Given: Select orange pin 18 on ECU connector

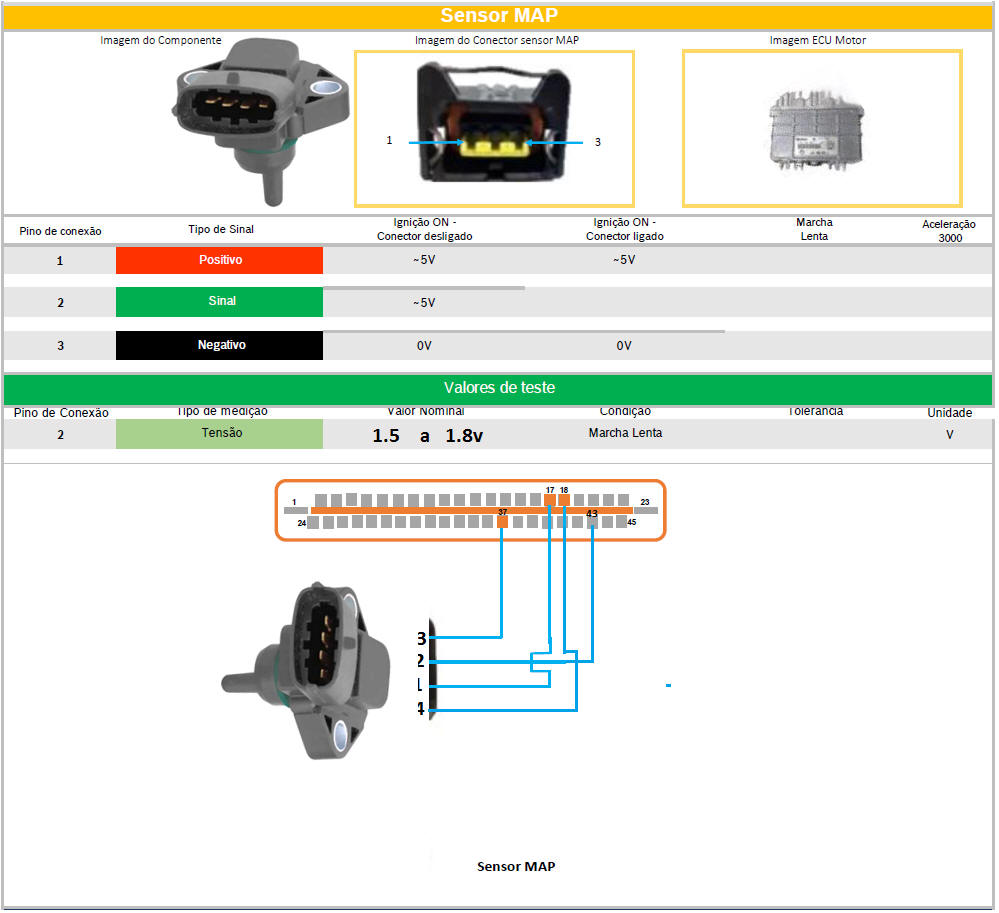Looking at the screenshot, I should click(x=564, y=498).
